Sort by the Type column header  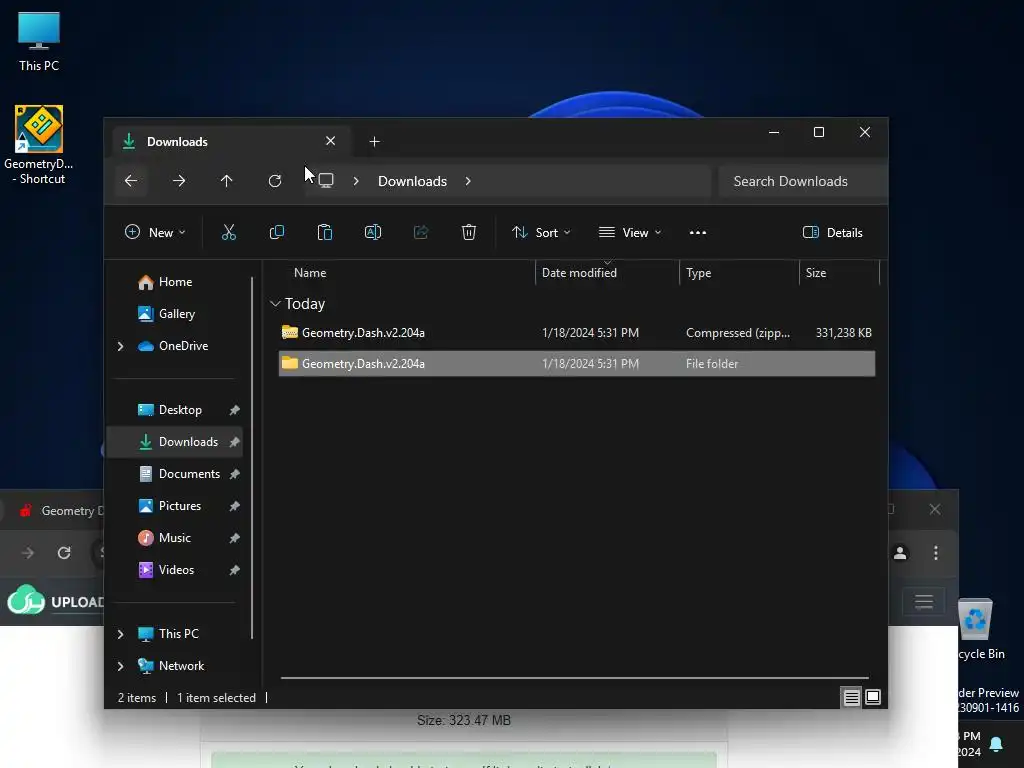pos(698,273)
